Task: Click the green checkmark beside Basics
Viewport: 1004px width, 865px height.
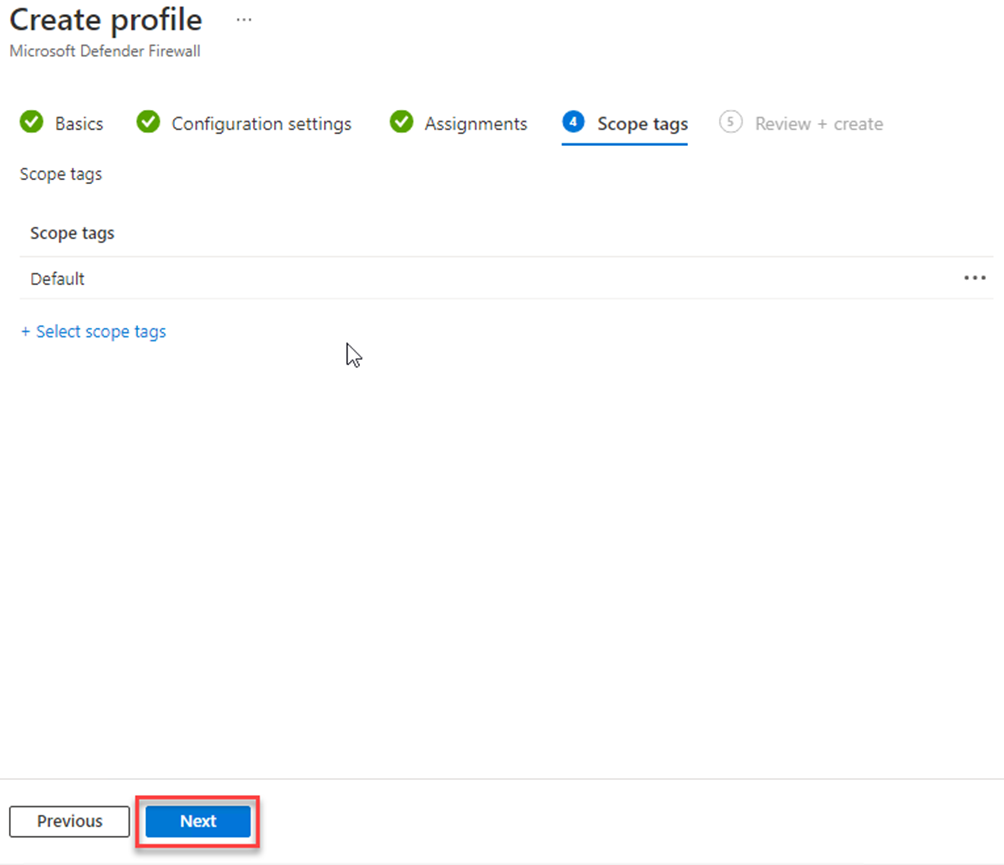Action: [31, 122]
